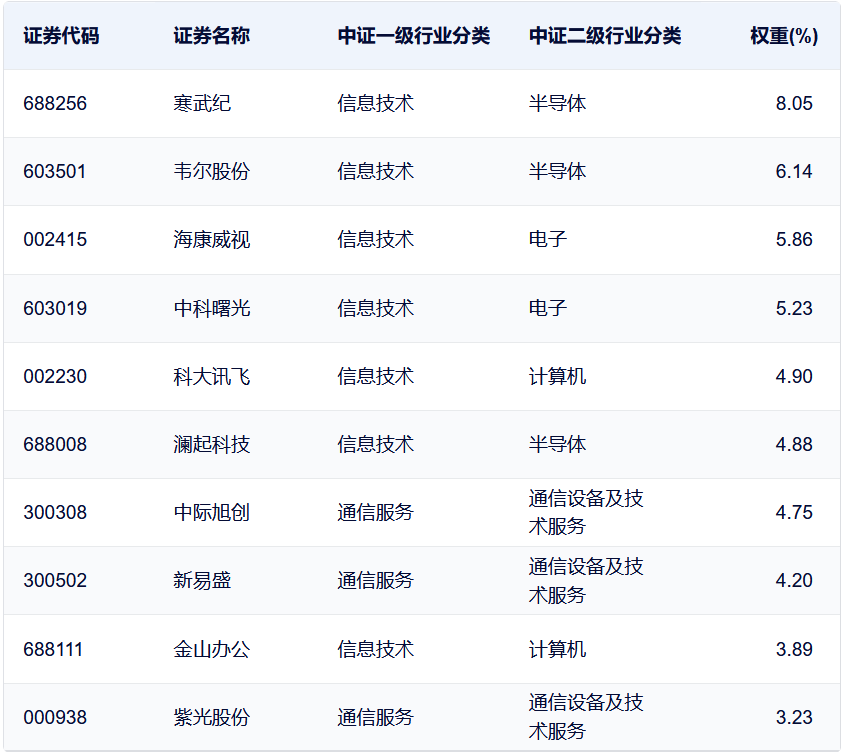Click 通信设备及技术服务 in the 中际旭创 row
Screen dimensions: 844x754
click(586, 512)
